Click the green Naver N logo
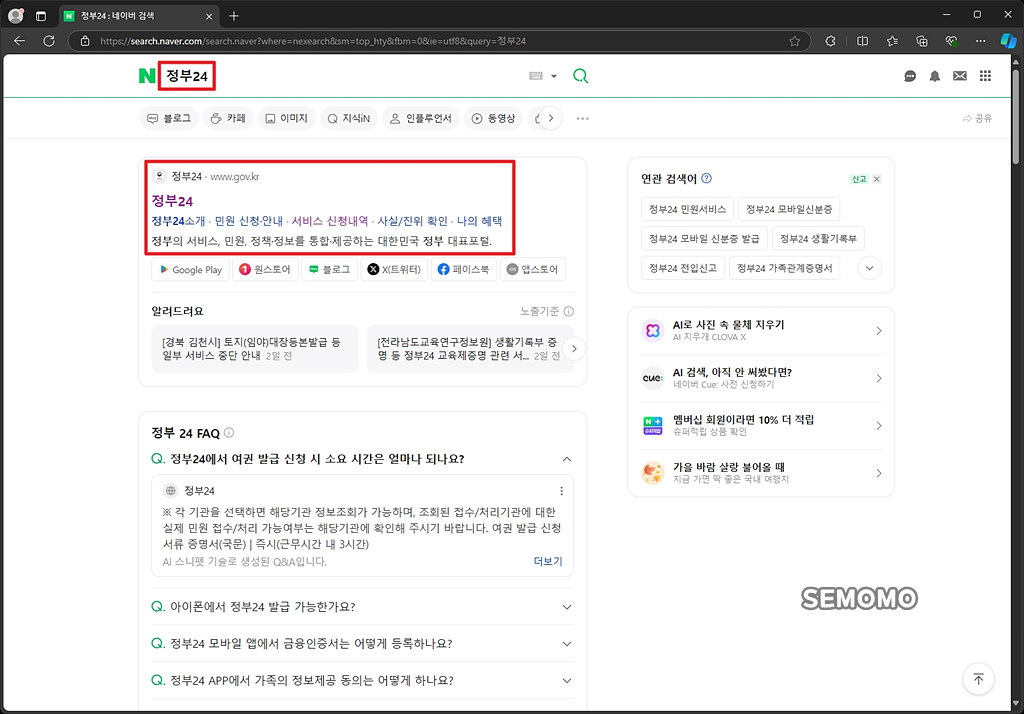This screenshot has height=714, width=1024. coord(147,76)
